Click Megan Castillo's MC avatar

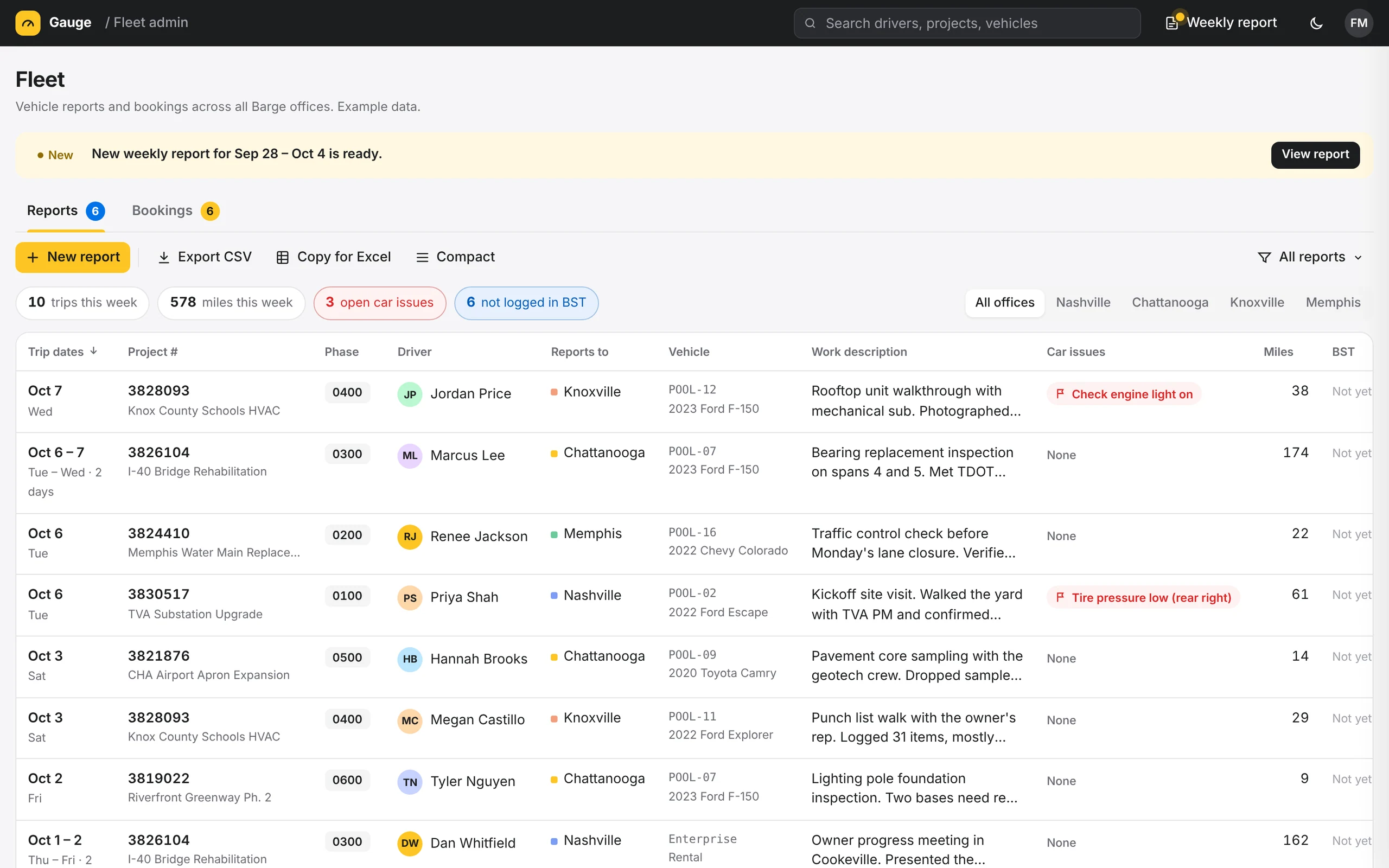pos(410,720)
